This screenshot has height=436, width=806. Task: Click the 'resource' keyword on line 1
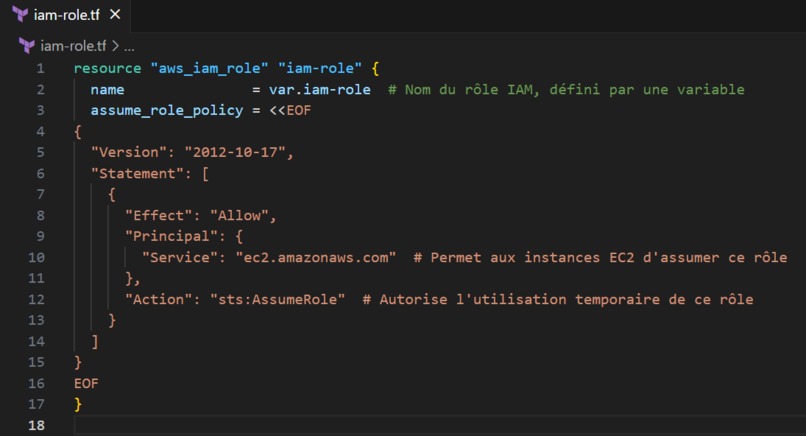107,68
